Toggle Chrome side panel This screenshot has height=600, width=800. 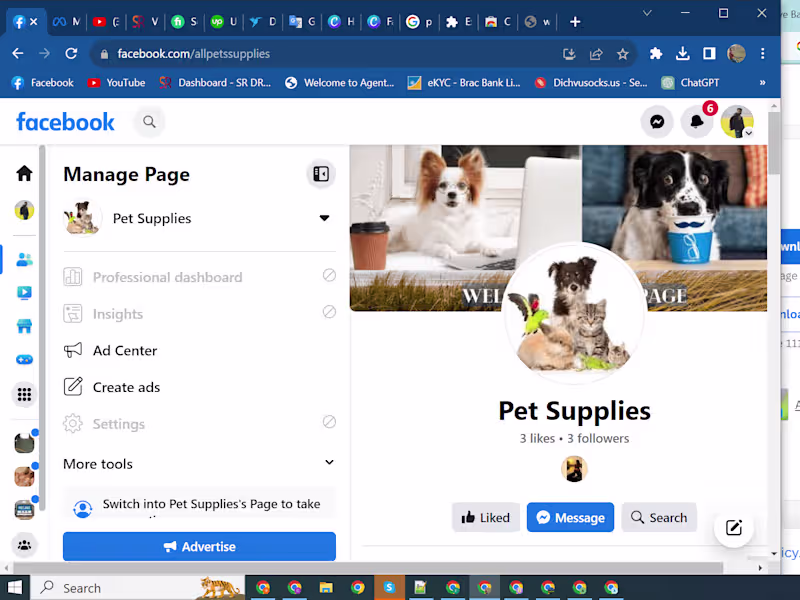pos(709,54)
